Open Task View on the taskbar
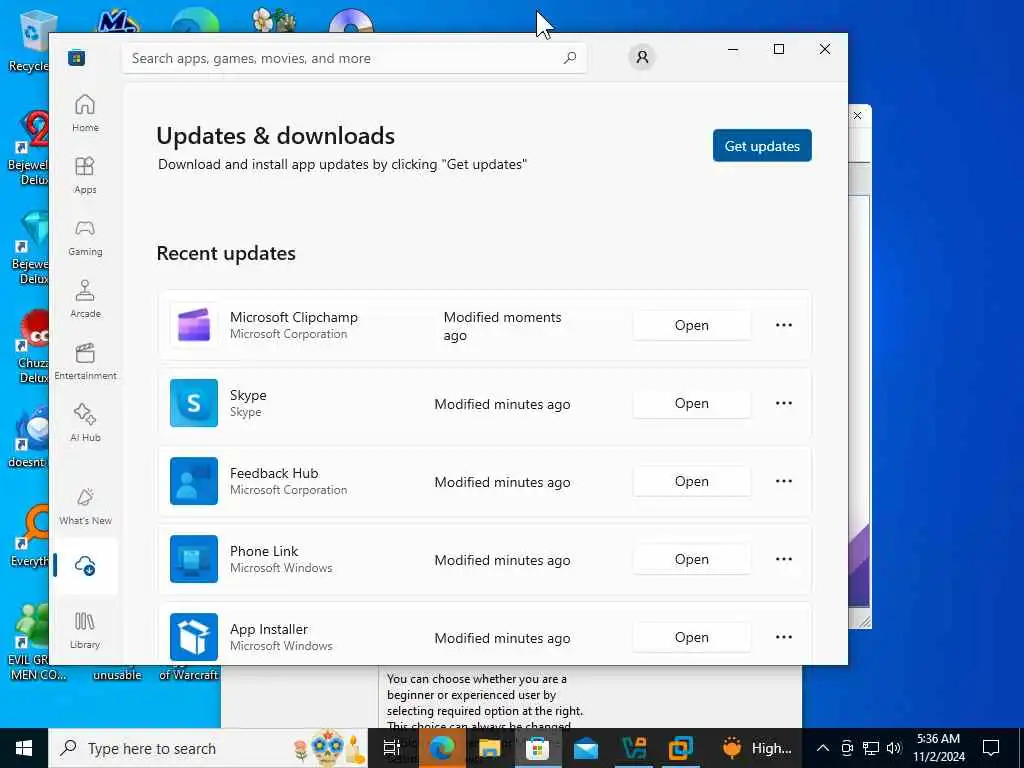Viewport: 1024px width, 768px height. 391,748
